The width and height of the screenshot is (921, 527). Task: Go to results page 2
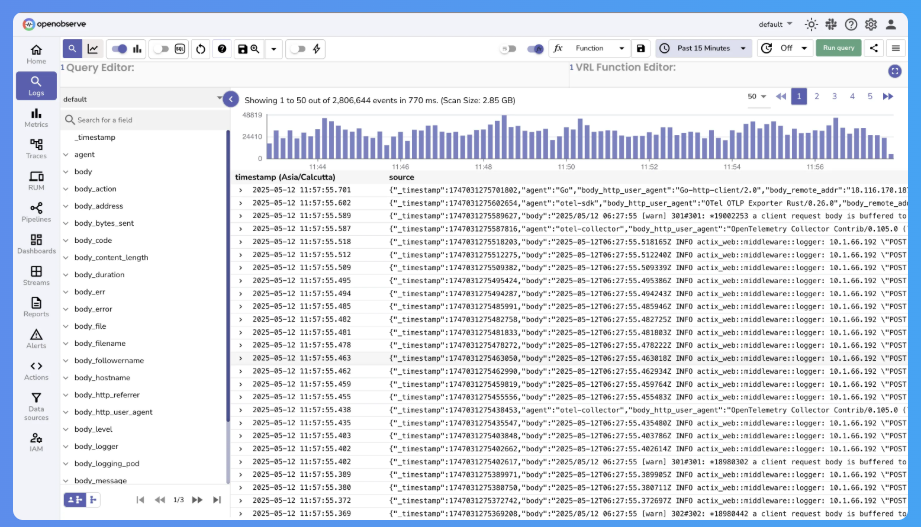coord(816,96)
